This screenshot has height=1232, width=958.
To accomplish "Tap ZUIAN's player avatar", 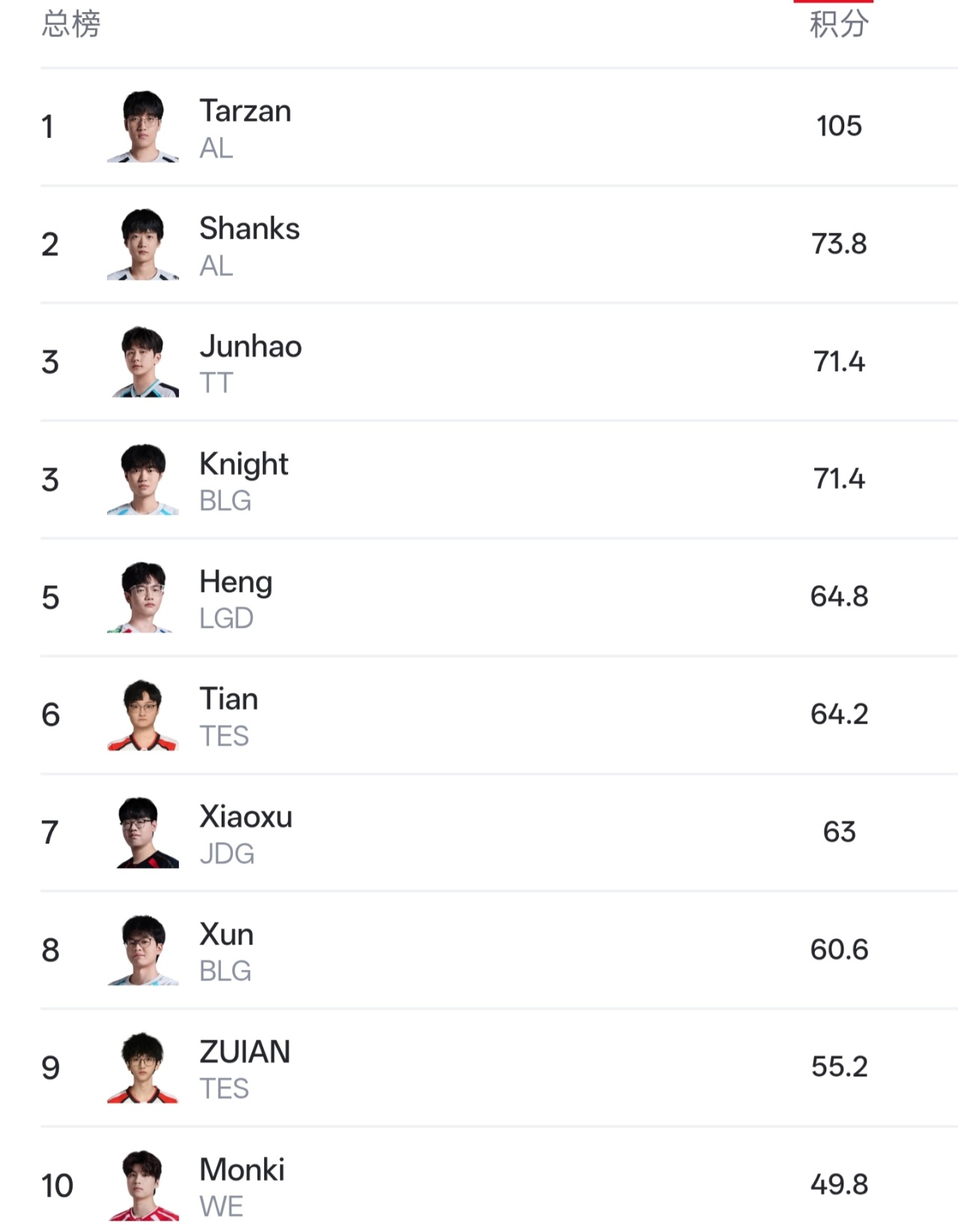I will click(143, 1067).
